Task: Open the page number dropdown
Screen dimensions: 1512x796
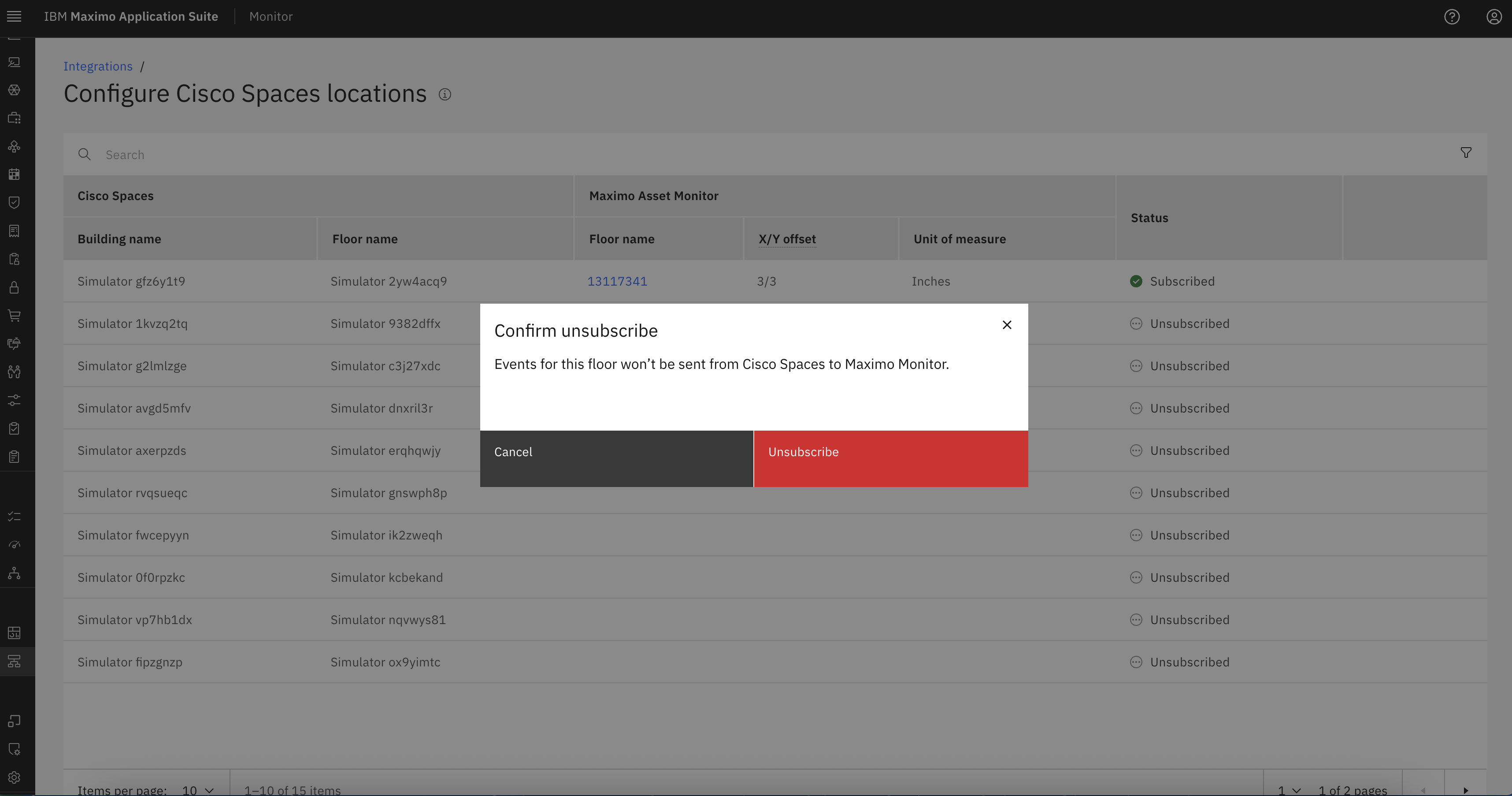Action: (x=1290, y=789)
